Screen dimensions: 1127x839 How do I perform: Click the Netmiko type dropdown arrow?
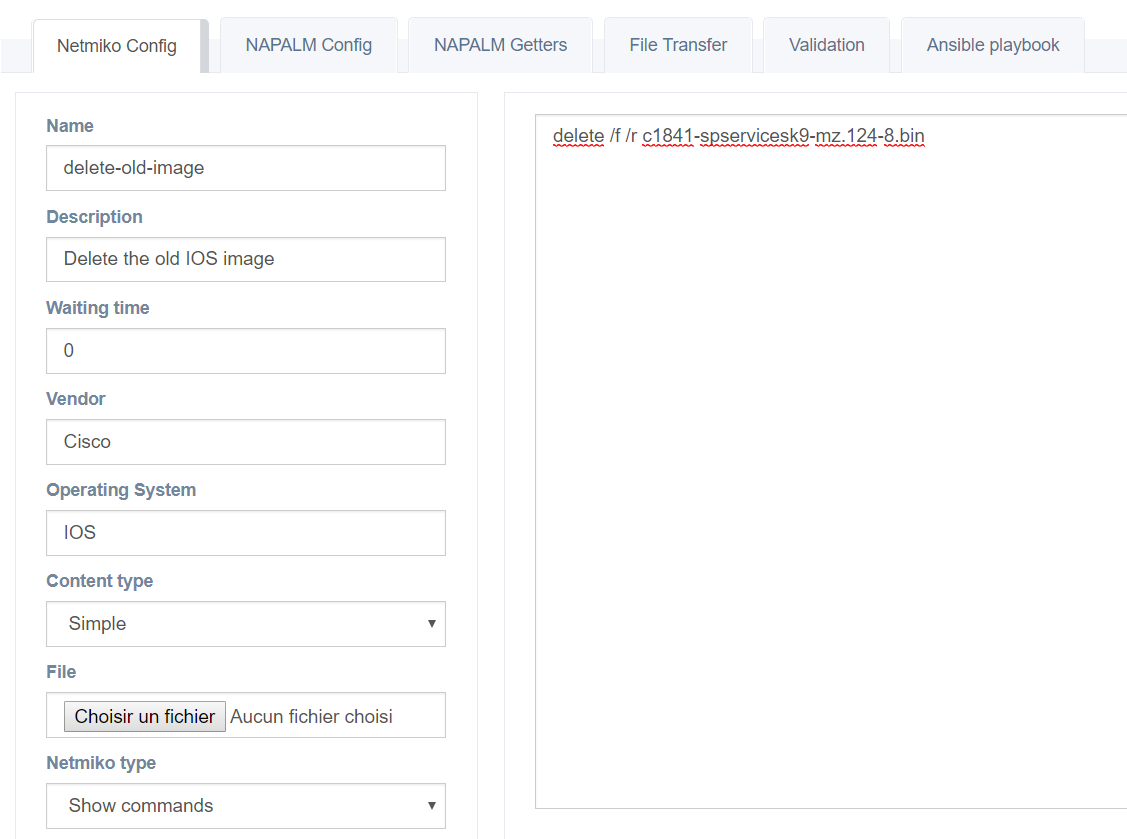click(431, 806)
